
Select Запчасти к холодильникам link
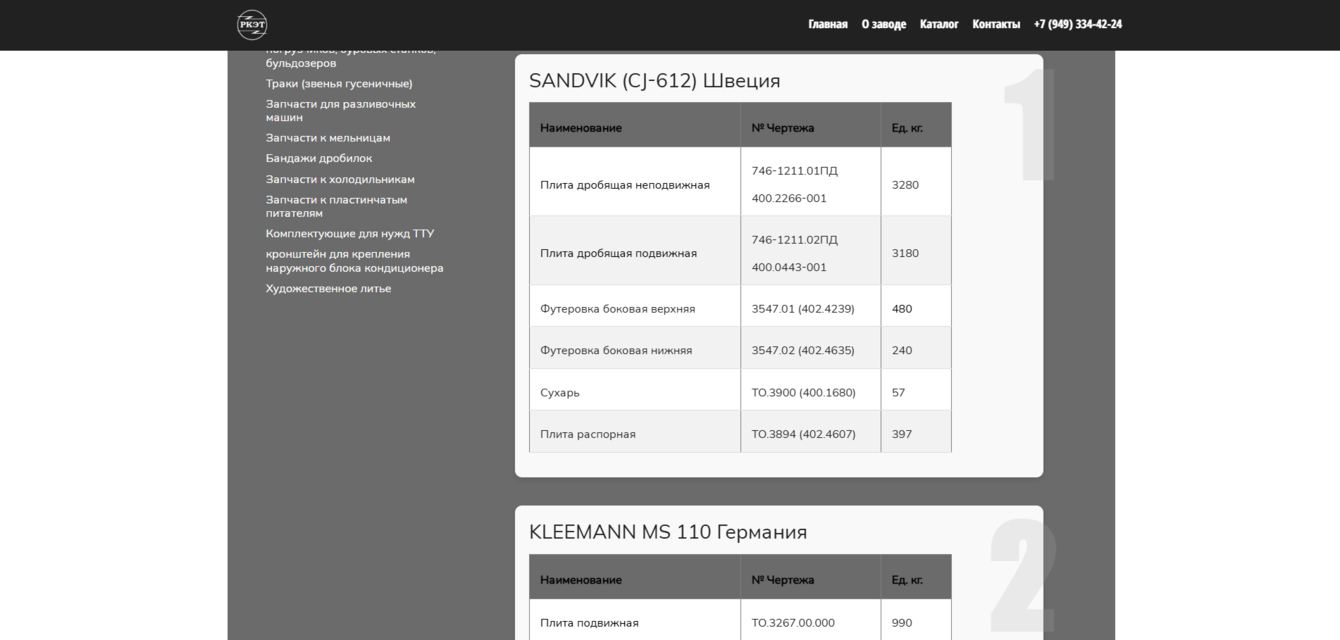pos(340,180)
